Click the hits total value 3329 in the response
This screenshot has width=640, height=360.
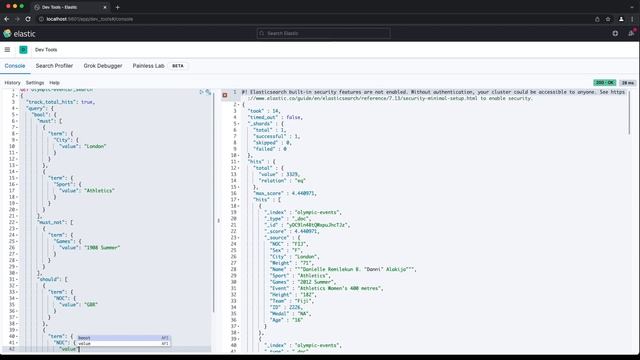coord(292,174)
